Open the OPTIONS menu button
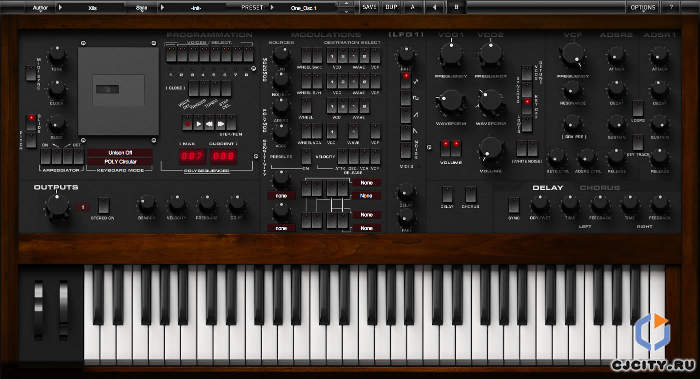 [642, 7]
